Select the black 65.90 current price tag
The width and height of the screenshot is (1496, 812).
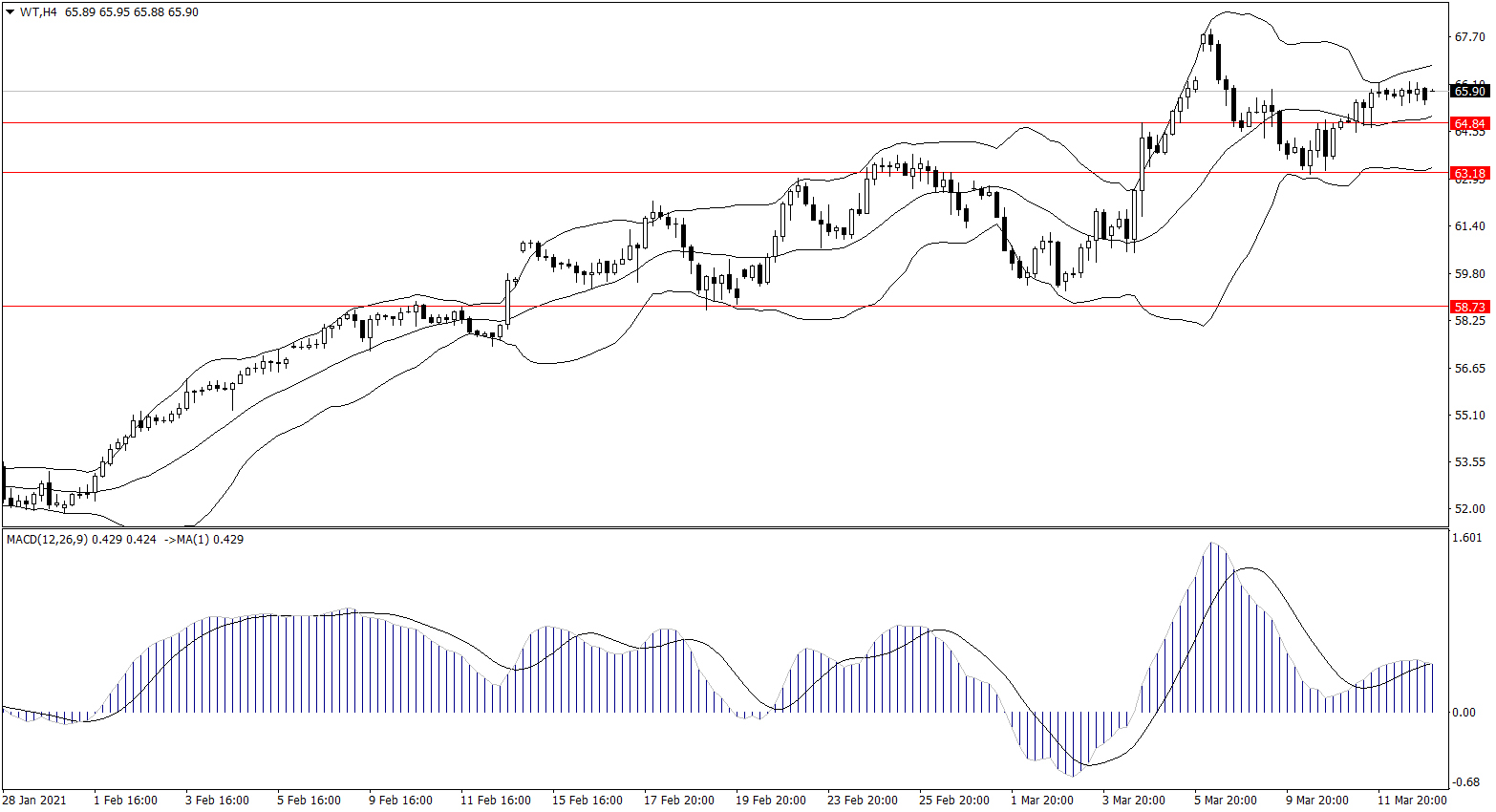tap(1469, 92)
